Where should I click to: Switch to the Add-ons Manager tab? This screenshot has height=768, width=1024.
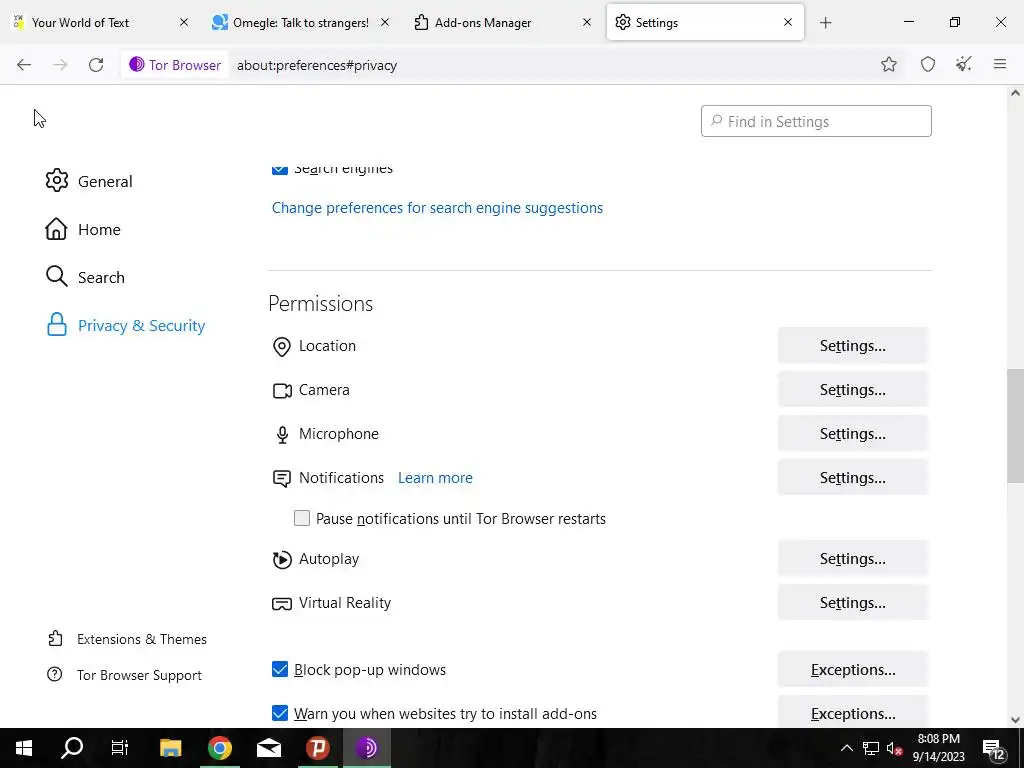[503, 22]
